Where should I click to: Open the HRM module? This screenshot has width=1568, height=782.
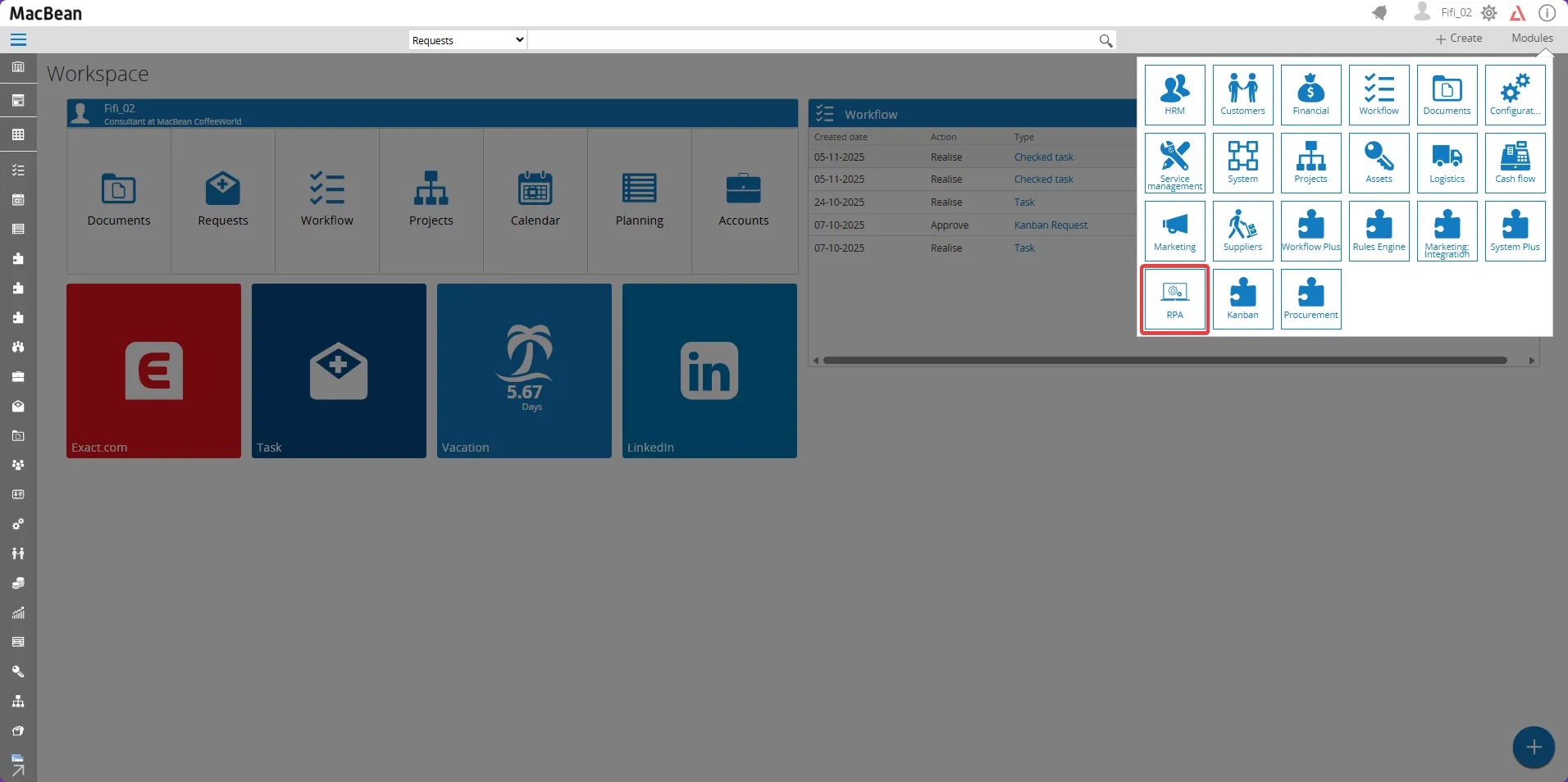point(1174,94)
